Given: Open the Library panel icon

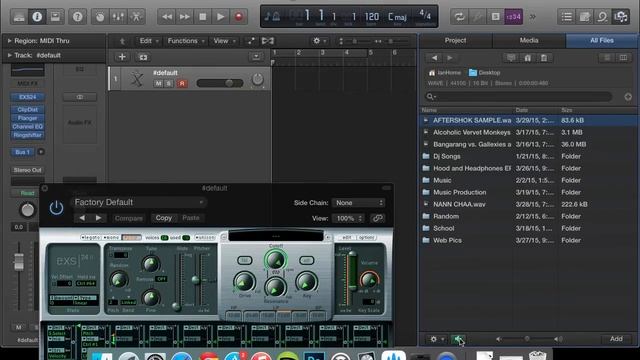Looking at the screenshot, I should tap(19, 17).
